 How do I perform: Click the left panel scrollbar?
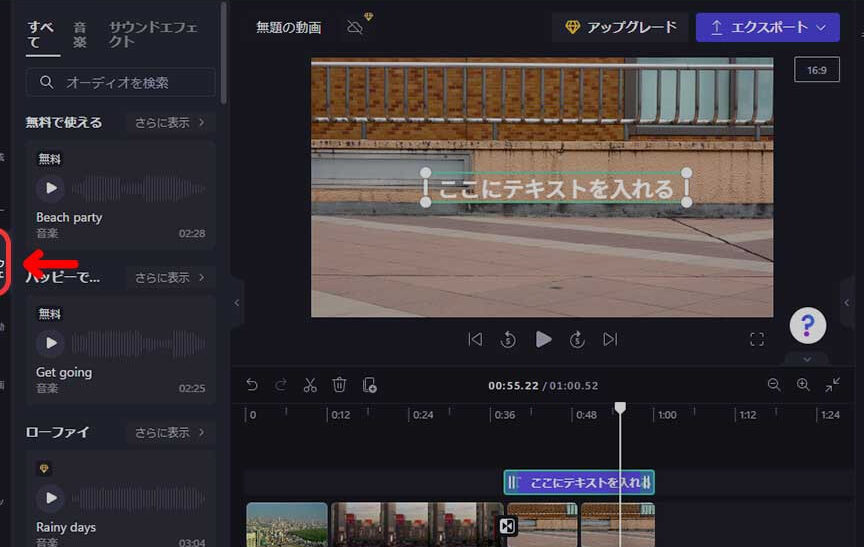click(223, 53)
